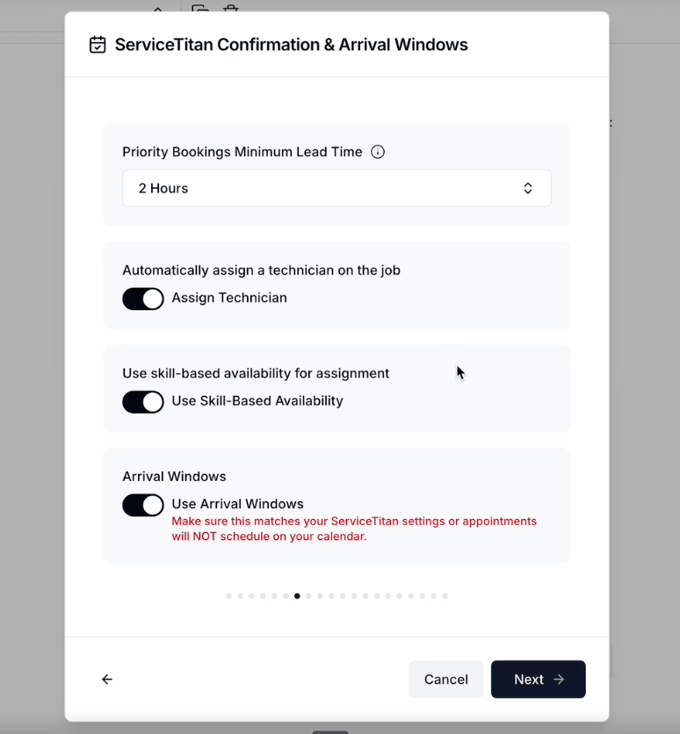
Task: Click the active dark pagination dot
Action: [x=297, y=596]
